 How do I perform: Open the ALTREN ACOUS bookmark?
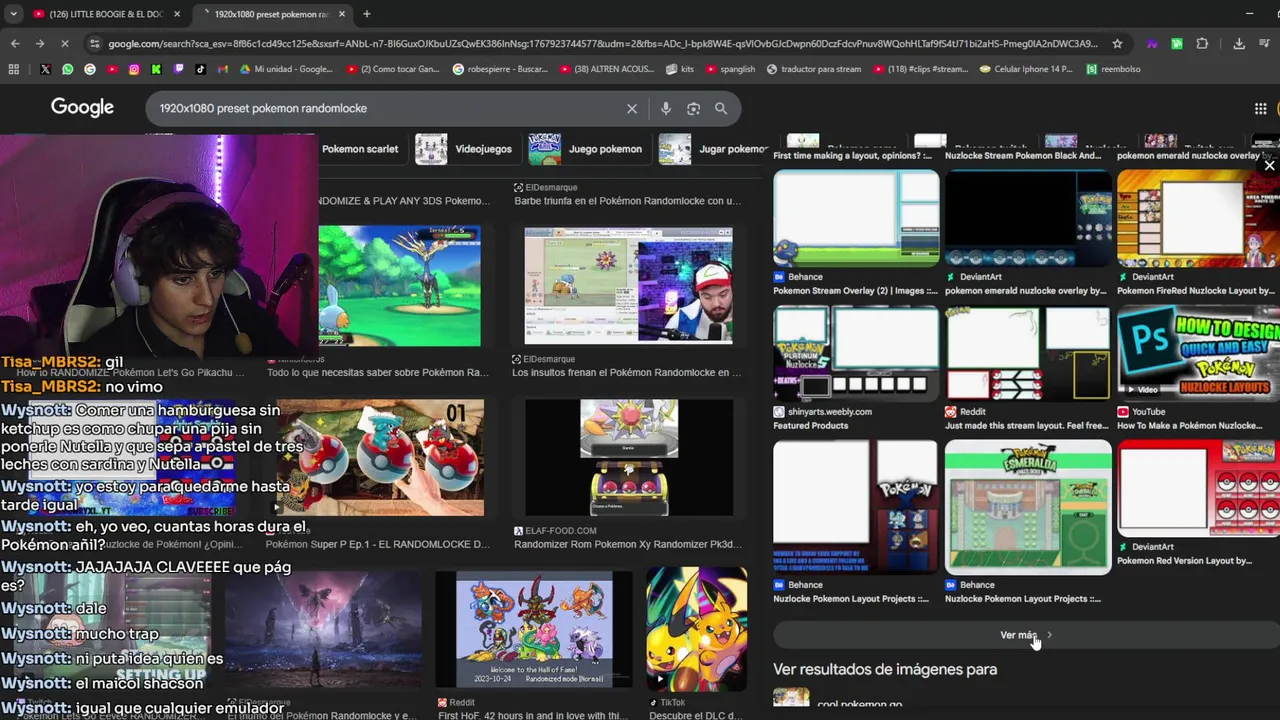pos(608,69)
